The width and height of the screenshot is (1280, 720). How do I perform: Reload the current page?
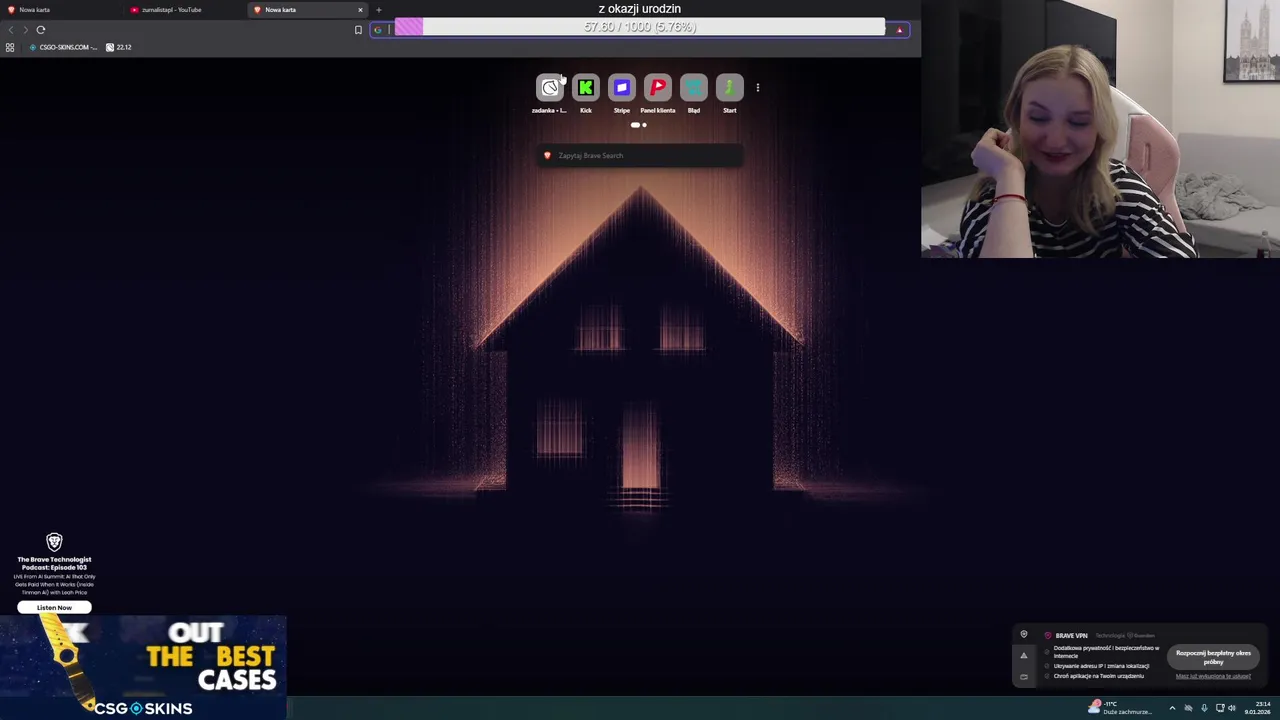click(x=41, y=30)
